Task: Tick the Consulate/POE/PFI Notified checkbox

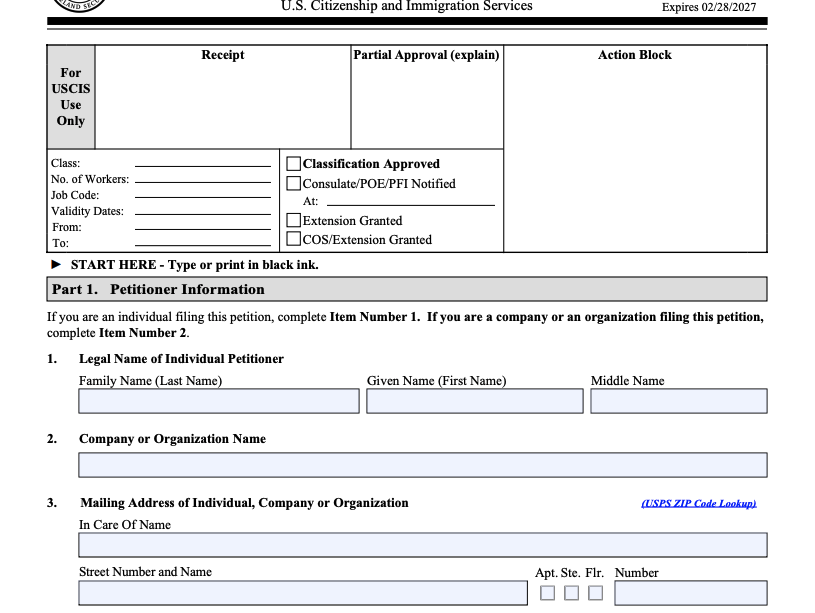Action: 294,184
